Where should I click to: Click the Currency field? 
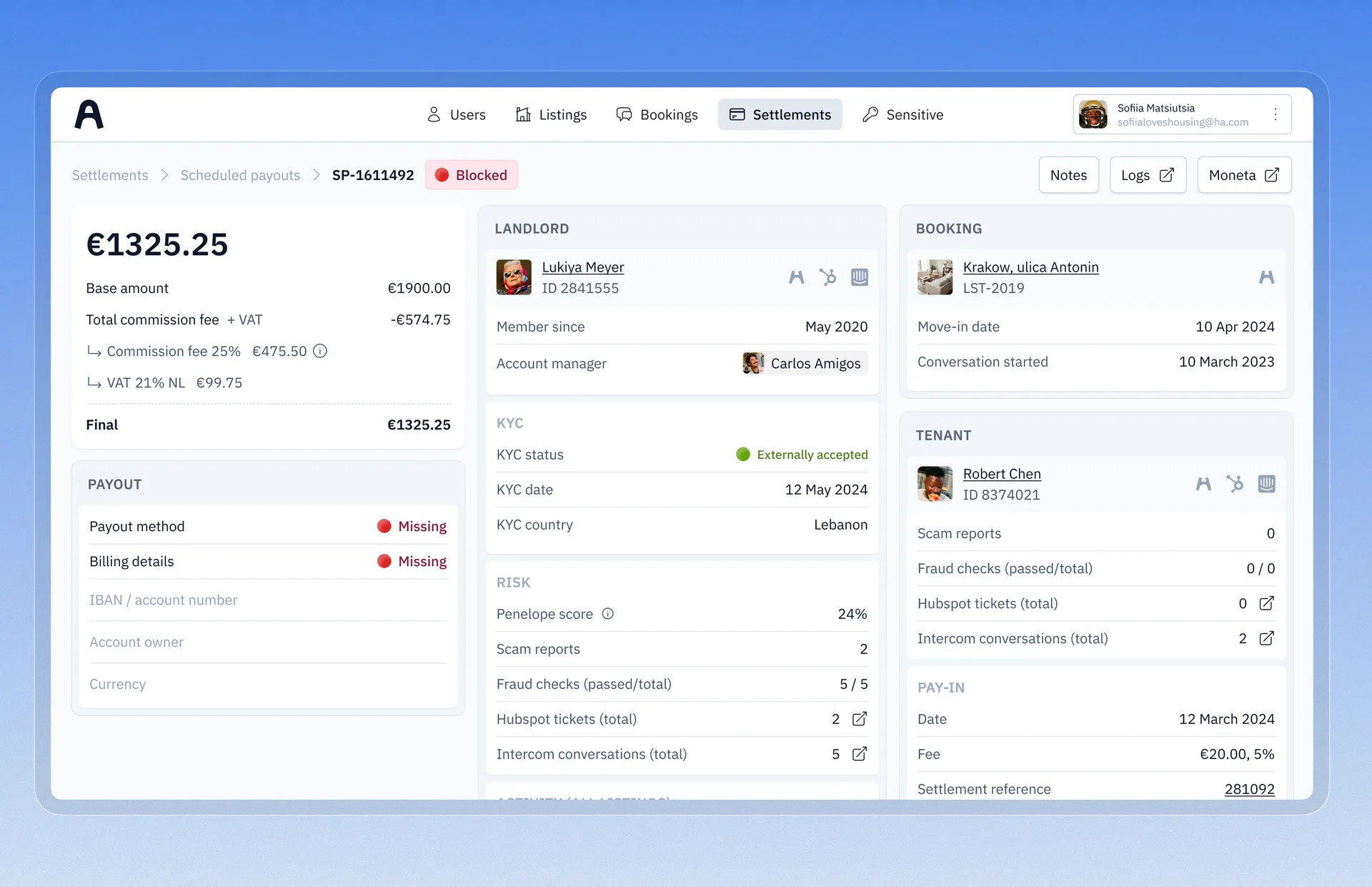coord(268,684)
